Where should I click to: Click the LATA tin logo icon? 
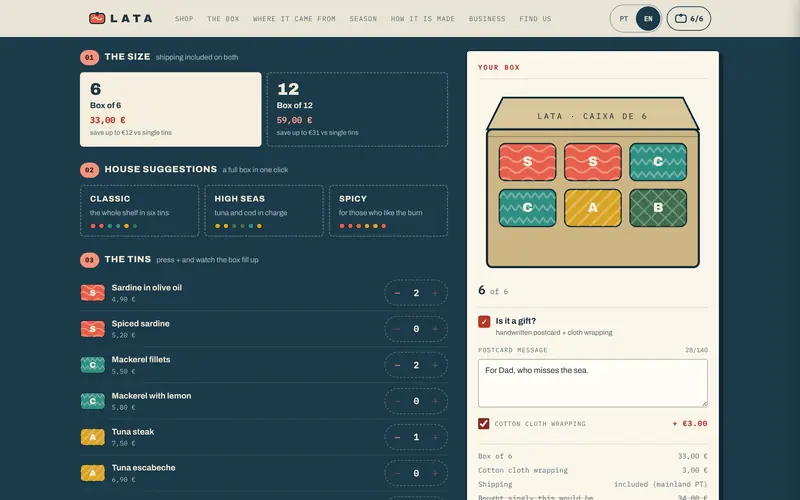[97, 18]
